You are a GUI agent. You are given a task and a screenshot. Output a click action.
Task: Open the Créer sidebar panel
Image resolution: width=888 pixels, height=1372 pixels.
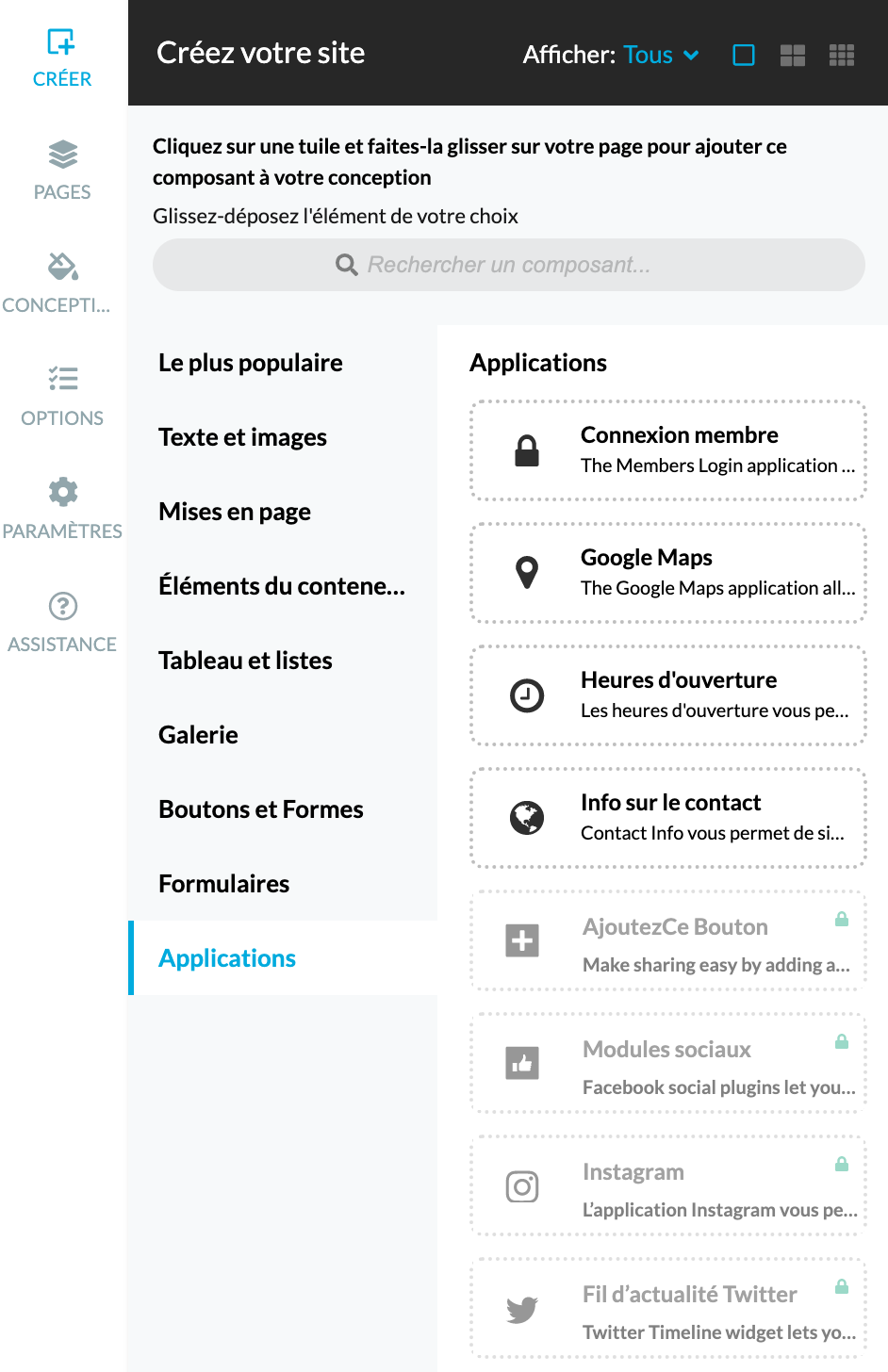(62, 57)
